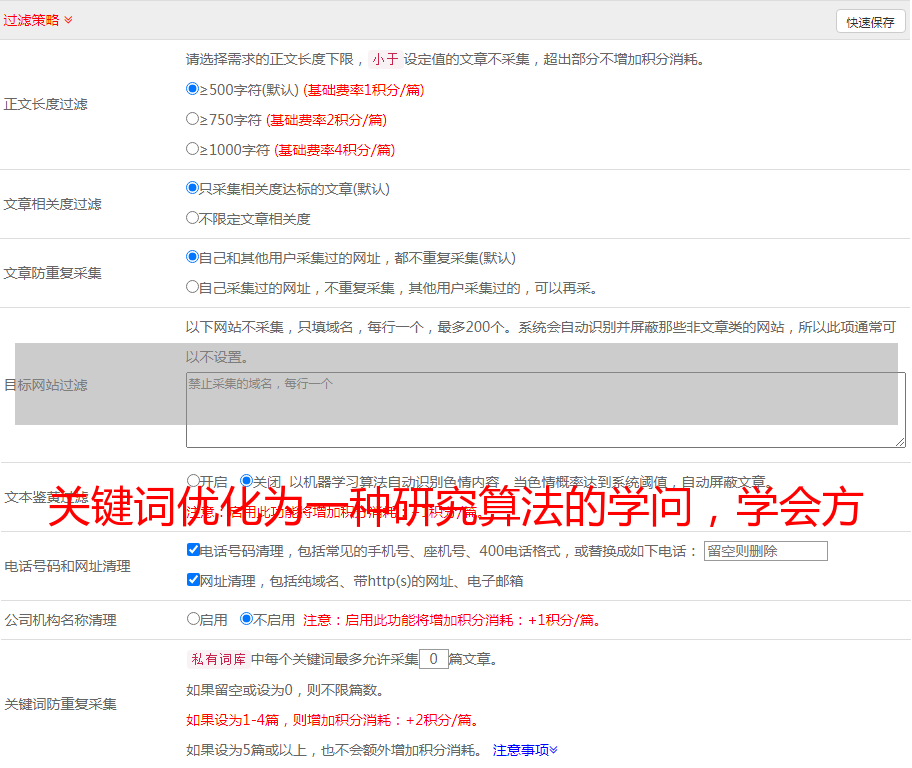Expand the 注意事项 link
The image size is (912, 768).
click(x=525, y=749)
